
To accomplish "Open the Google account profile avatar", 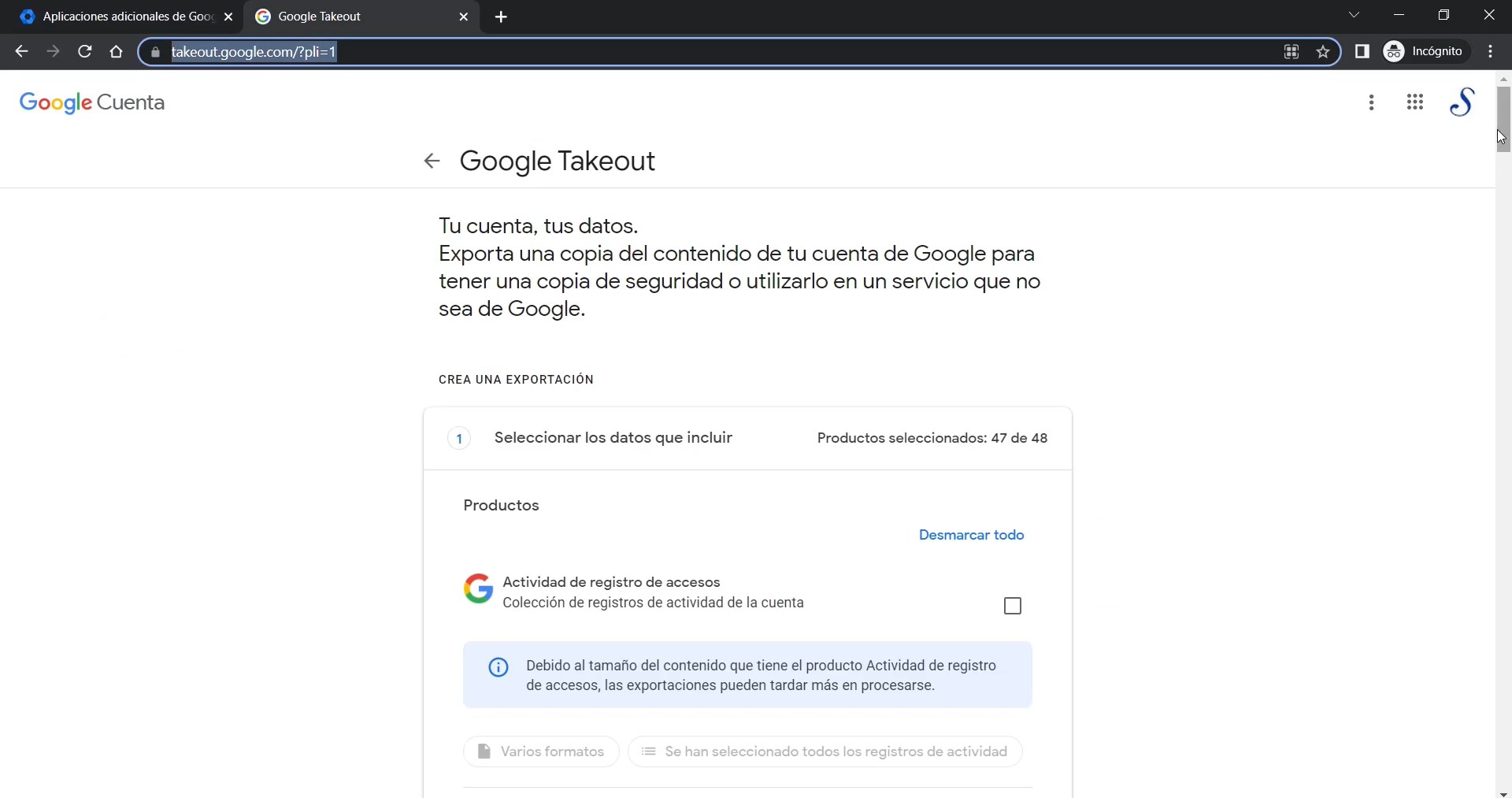I will [1462, 102].
